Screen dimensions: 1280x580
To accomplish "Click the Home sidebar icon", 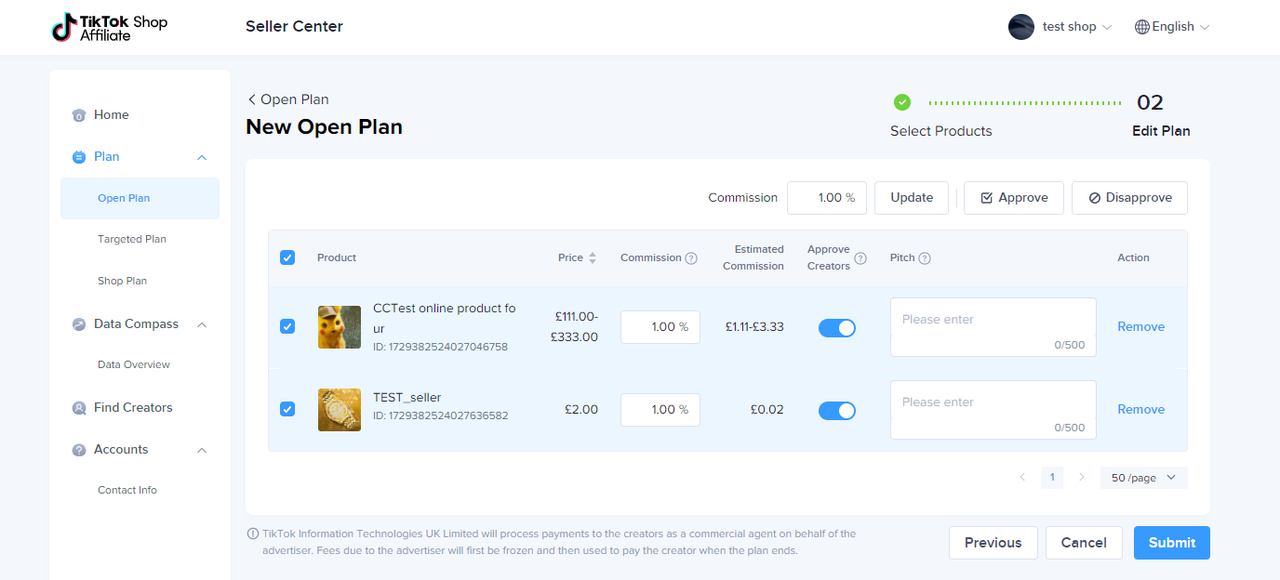I will pyautogui.click(x=79, y=115).
